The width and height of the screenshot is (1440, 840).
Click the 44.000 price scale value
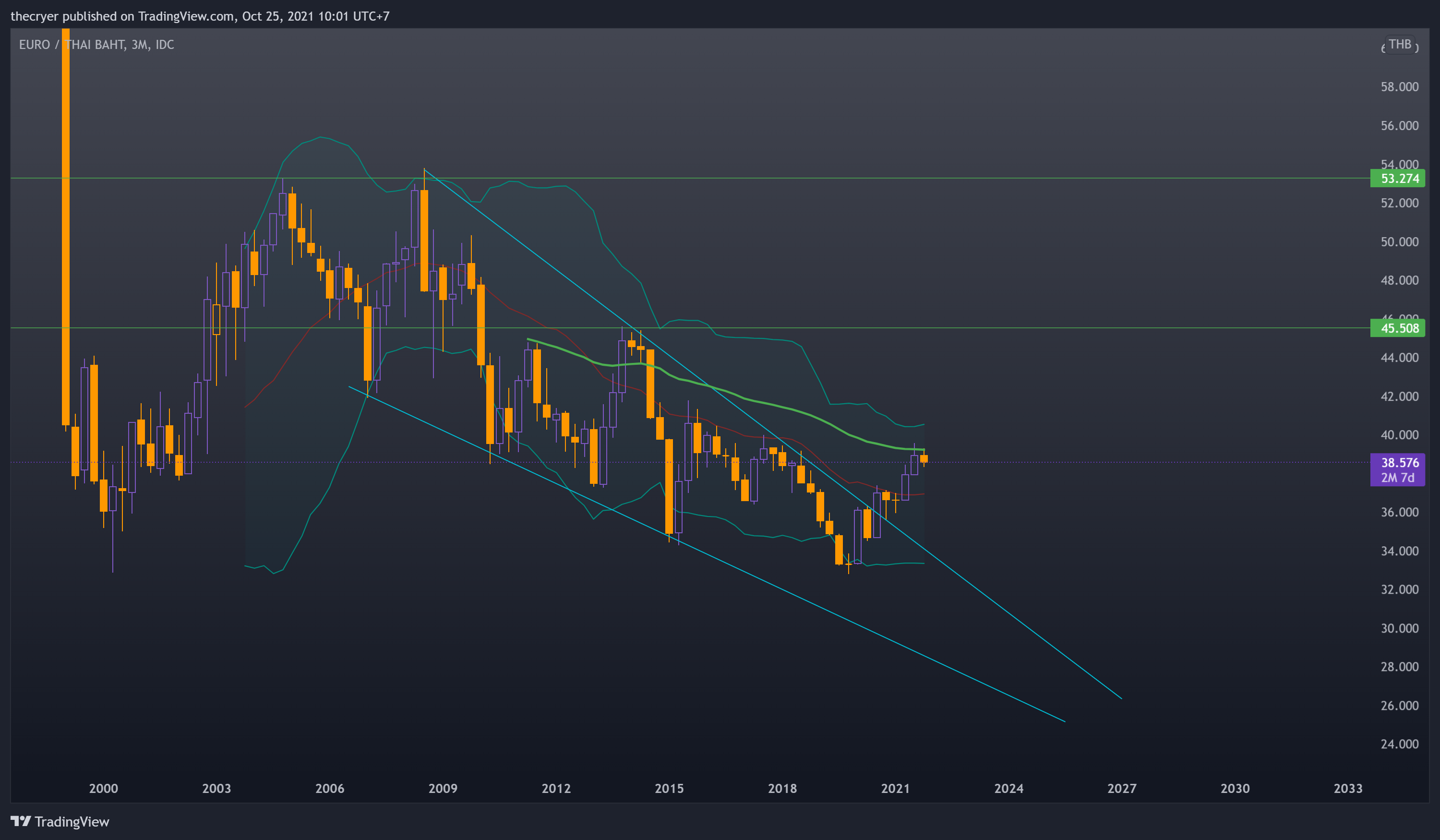click(1399, 358)
